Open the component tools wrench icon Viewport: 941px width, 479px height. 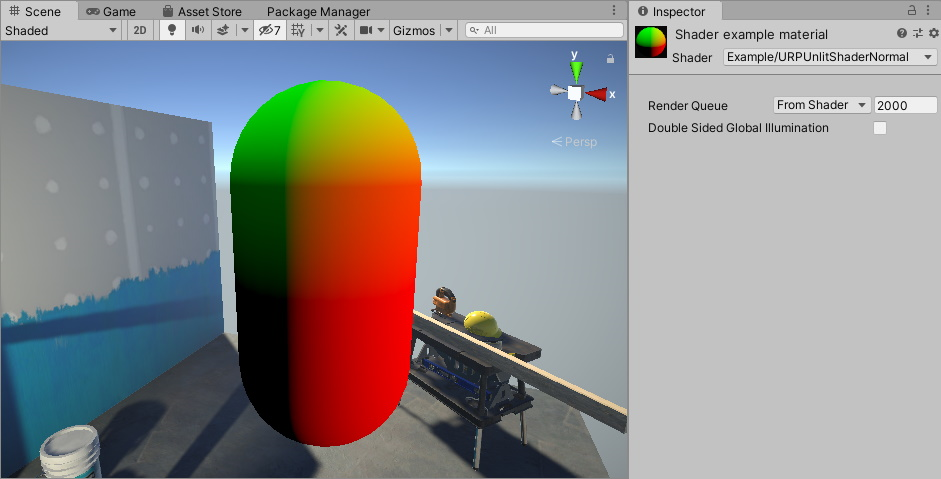click(341, 30)
